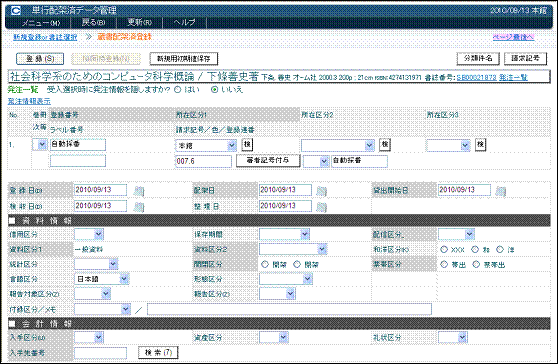Image resolution: width=558 pixels, height=364 pixels.
Task: Choose 和 for 和洋区分
Action: (x=475, y=249)
